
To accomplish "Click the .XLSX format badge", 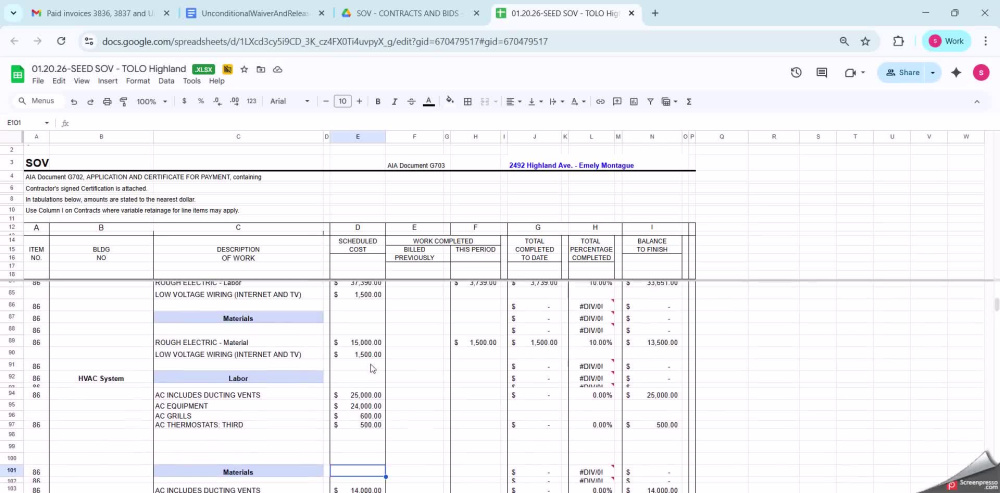I will pos(204,70).
